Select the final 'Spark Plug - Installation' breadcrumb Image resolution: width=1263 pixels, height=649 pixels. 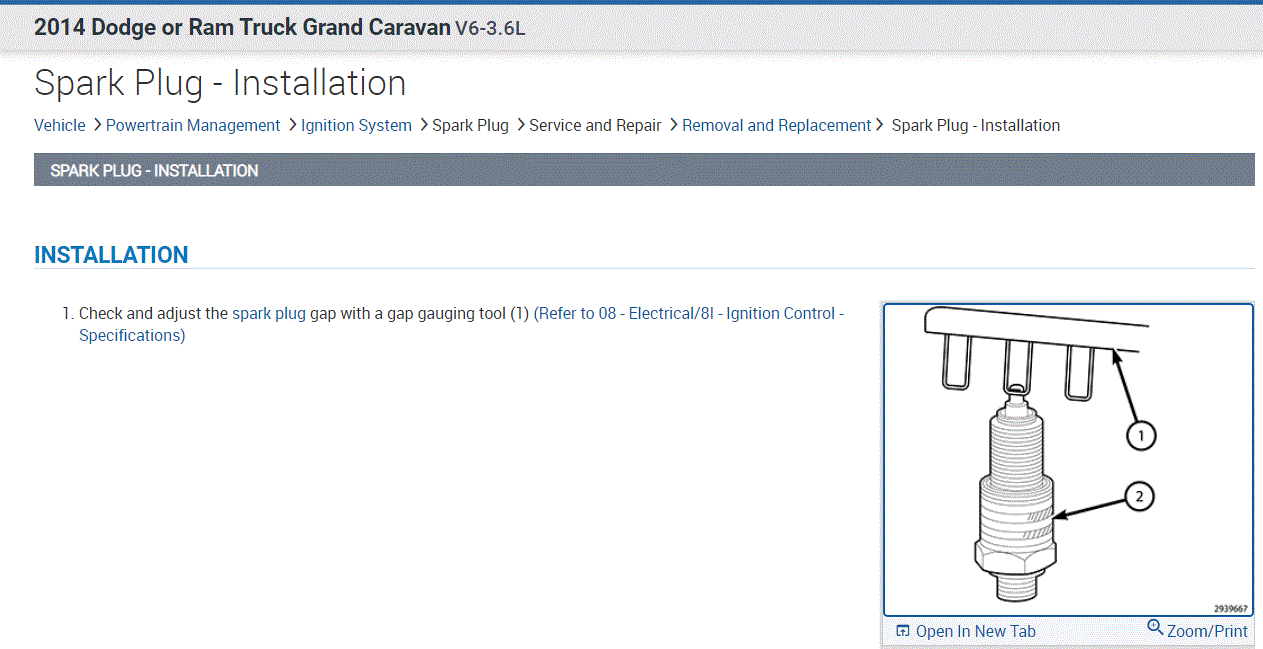[976, 125]
